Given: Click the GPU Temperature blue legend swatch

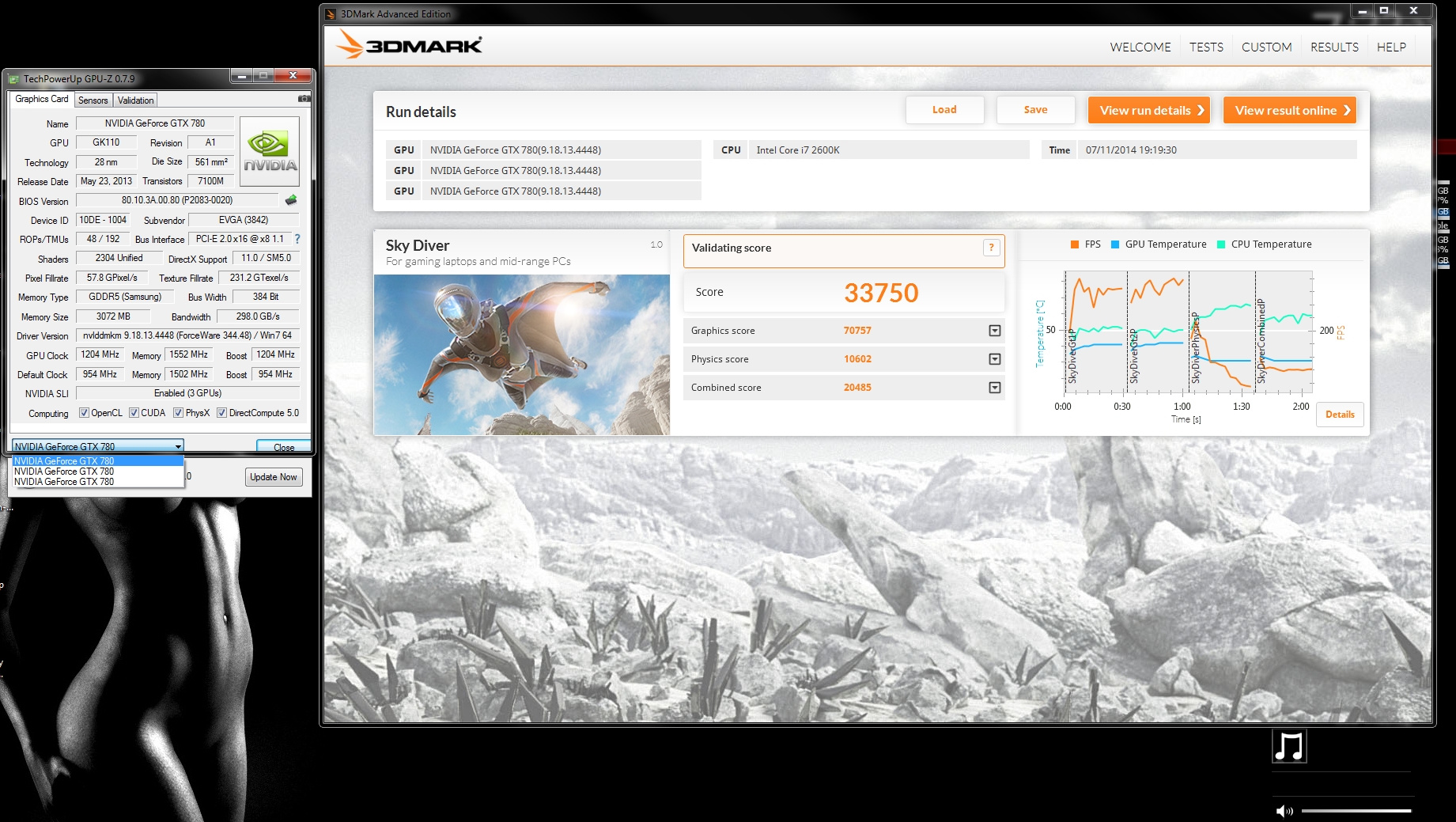Looking at the screenshot, I should [1115, 244].
